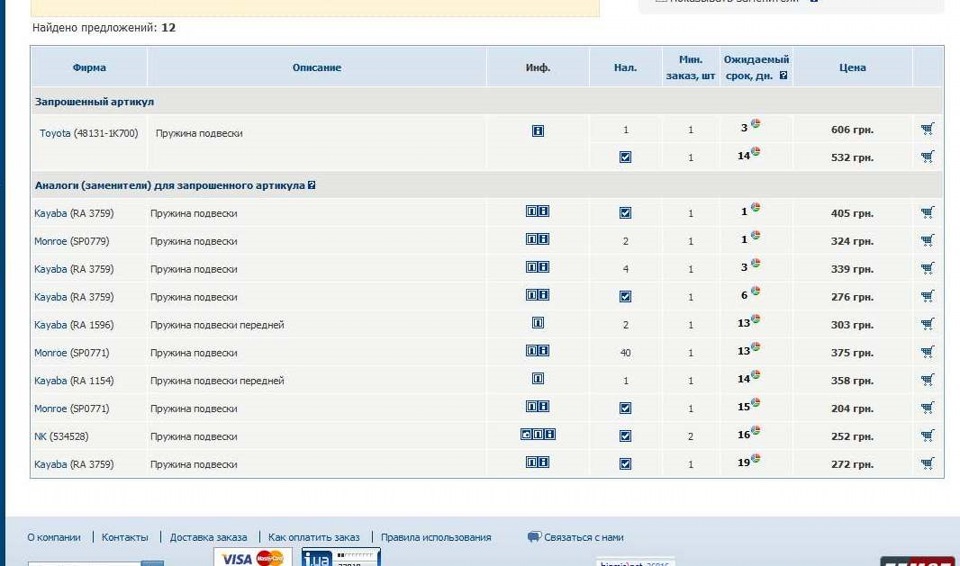This screenshot has width=960, height=566.
Task: Click pie chart icon beside 16 days
Action: [x=756, y=430]
